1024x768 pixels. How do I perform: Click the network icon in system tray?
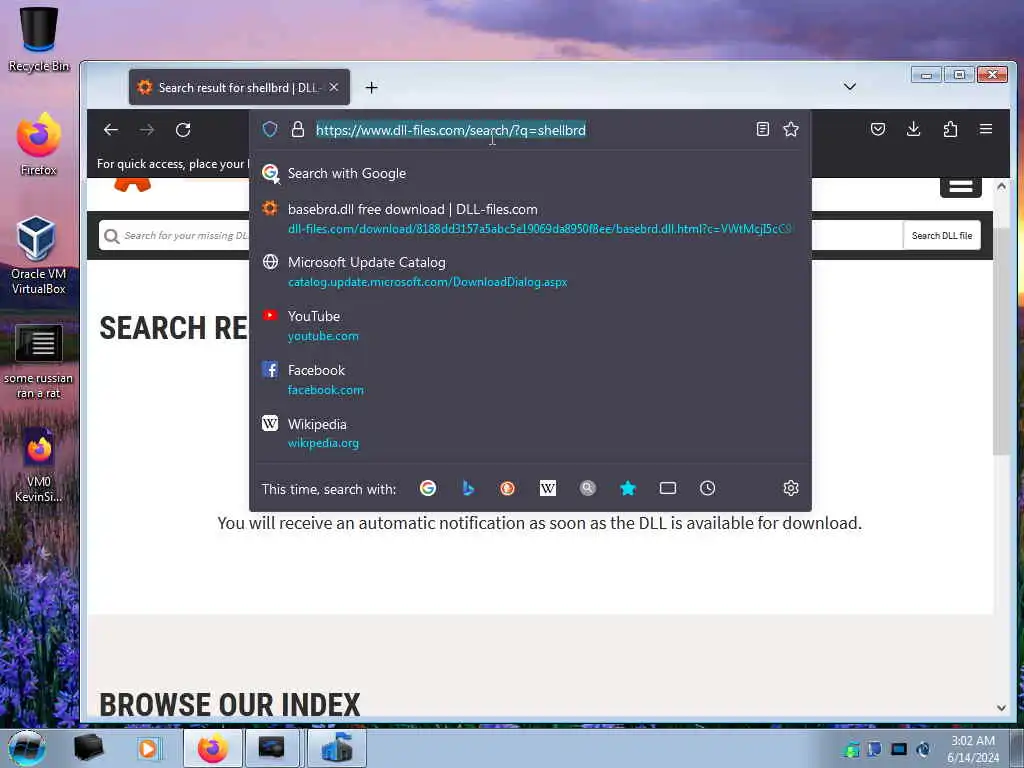tap(899, 749)
